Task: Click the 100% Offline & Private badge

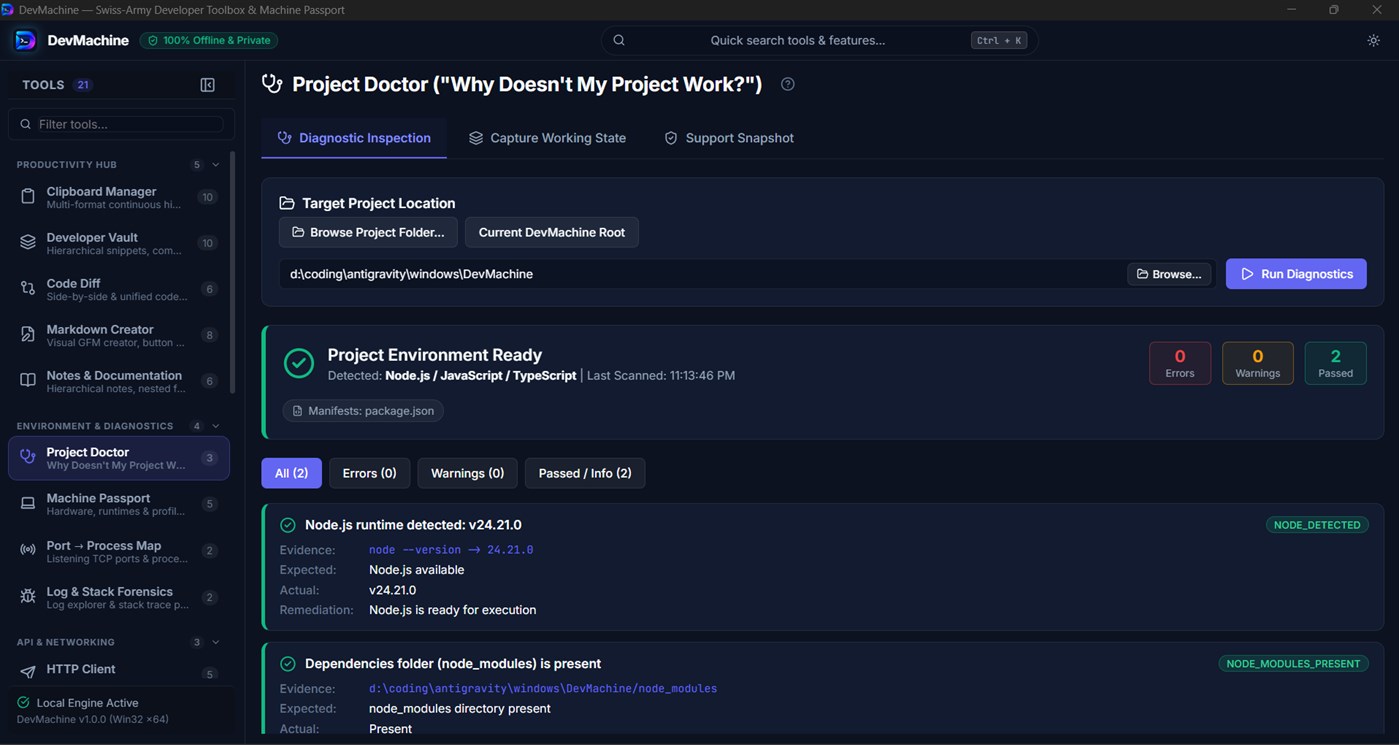Action: click(x=209, y=40)
